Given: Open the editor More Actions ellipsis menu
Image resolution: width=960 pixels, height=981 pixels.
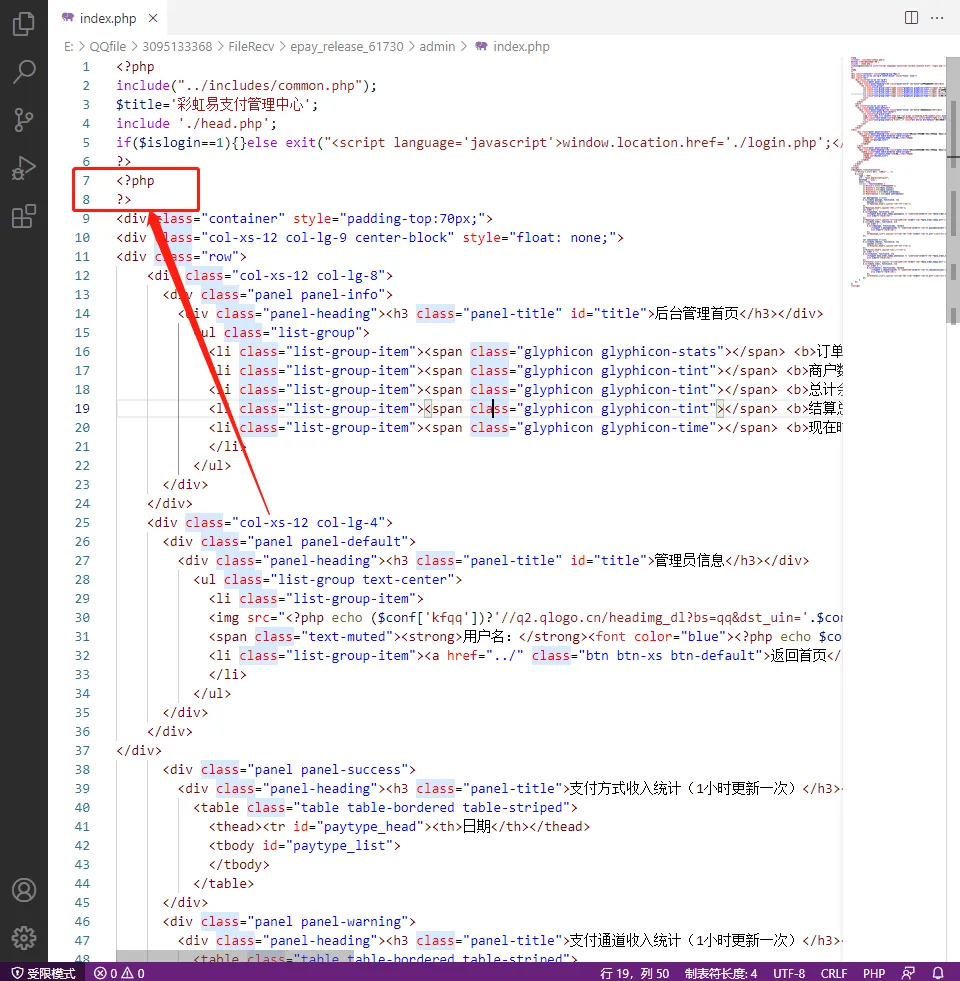Looking at the screenshot, I should (938, 17).
